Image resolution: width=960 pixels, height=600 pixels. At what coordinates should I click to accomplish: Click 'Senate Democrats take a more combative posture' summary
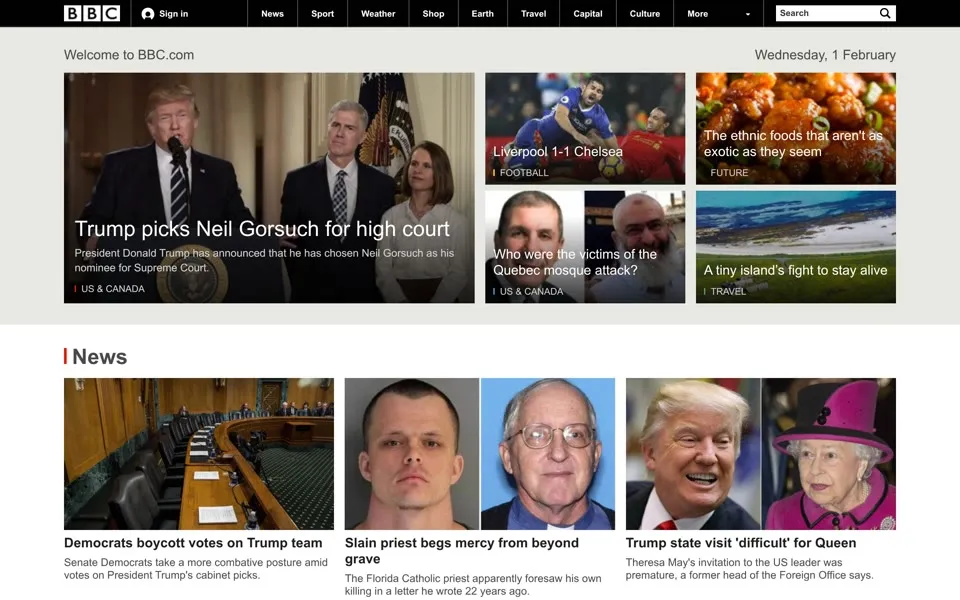pyautogui.click(x=196, y=569)
